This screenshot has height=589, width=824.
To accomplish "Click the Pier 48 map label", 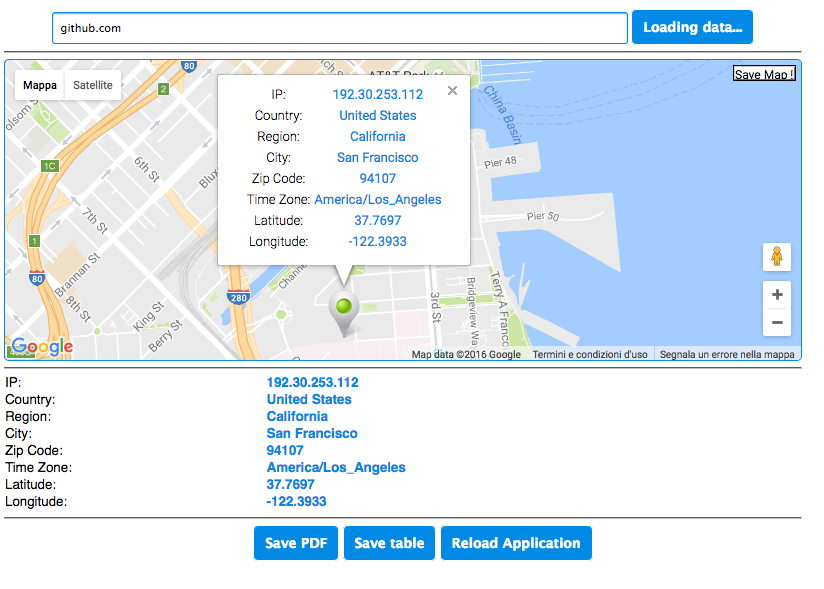I will pyautogui.click(x=500, y=162).
